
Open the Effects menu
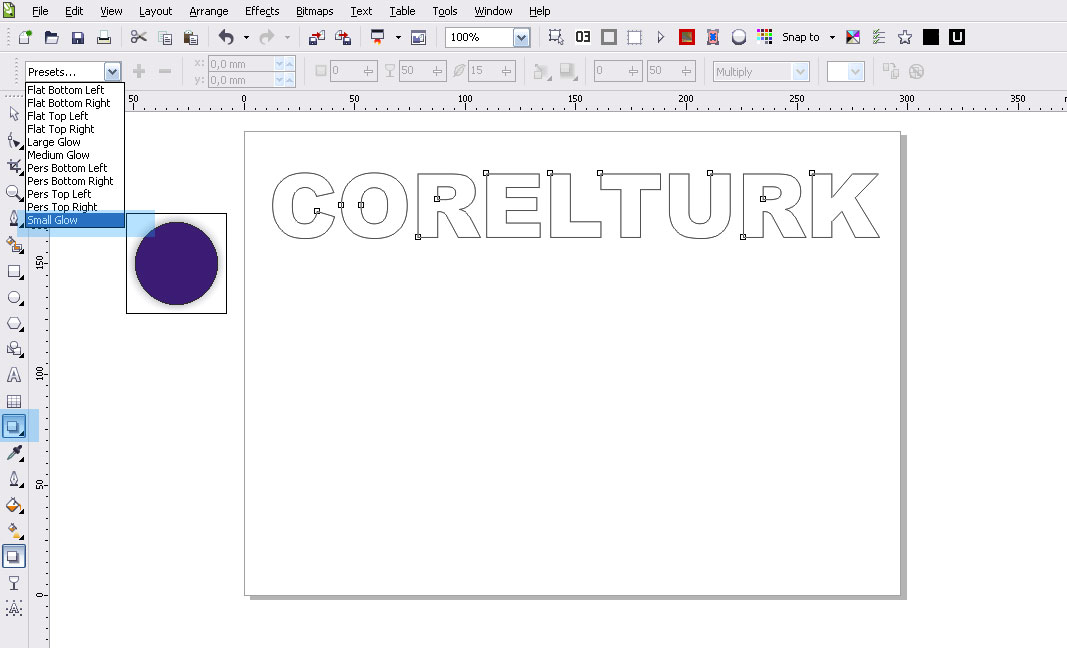pos(261,11)
